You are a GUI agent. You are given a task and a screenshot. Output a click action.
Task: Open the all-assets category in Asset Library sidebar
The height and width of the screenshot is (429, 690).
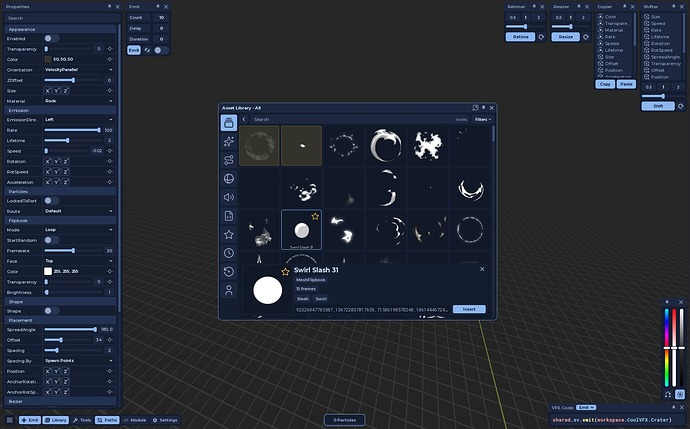(x=228, y=123)
